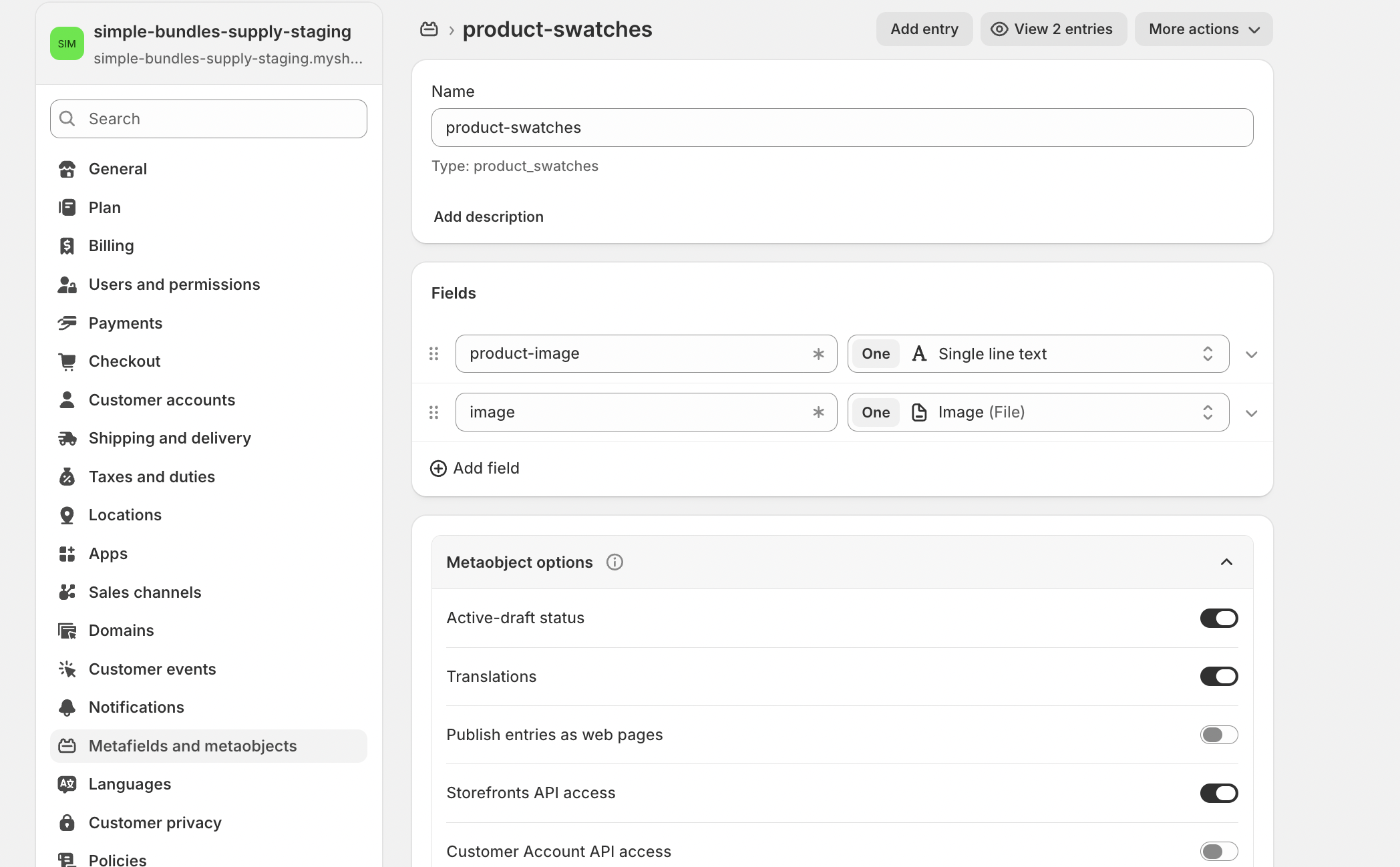Click the Add entry button

924,29
